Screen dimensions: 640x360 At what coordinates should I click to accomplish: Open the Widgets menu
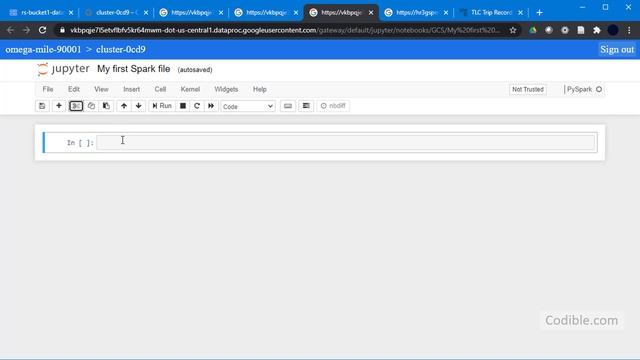(x=226, y=89)
